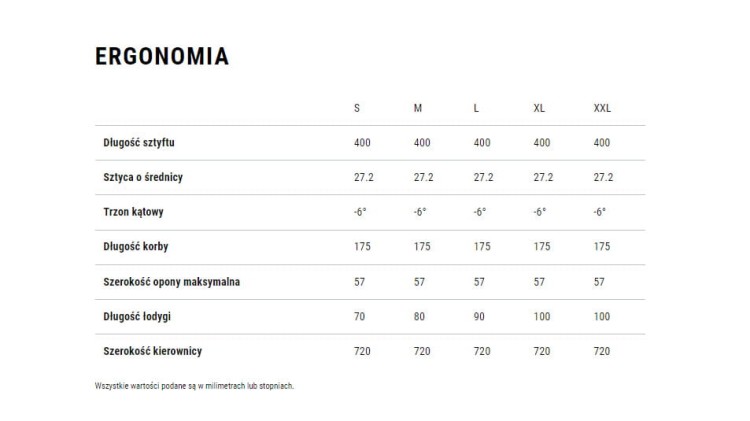750x421 pixels.
Task: Select the S size column header
Action: click(x=357, y=108)
